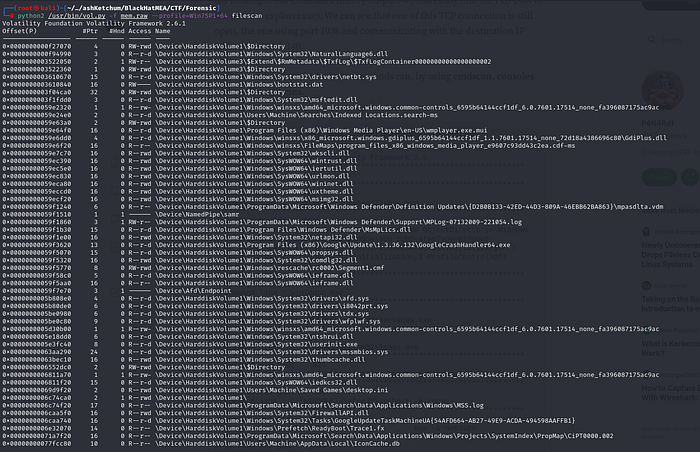The height and width of the screenshot is (452, 700).
Task: Click the Access column header
Action: click(x=137, y=32)
